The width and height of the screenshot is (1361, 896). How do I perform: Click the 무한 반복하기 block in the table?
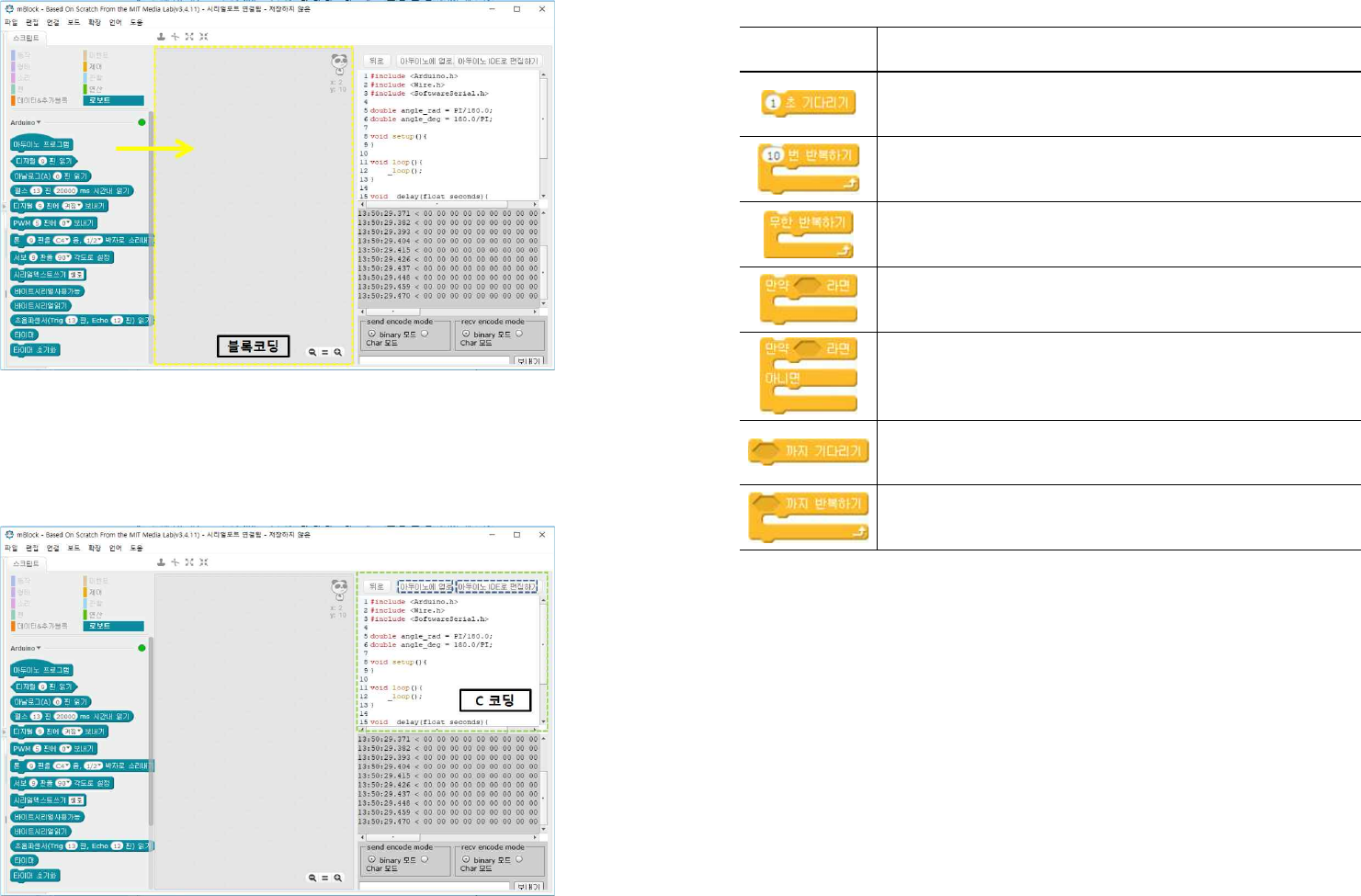coord(809,234)
